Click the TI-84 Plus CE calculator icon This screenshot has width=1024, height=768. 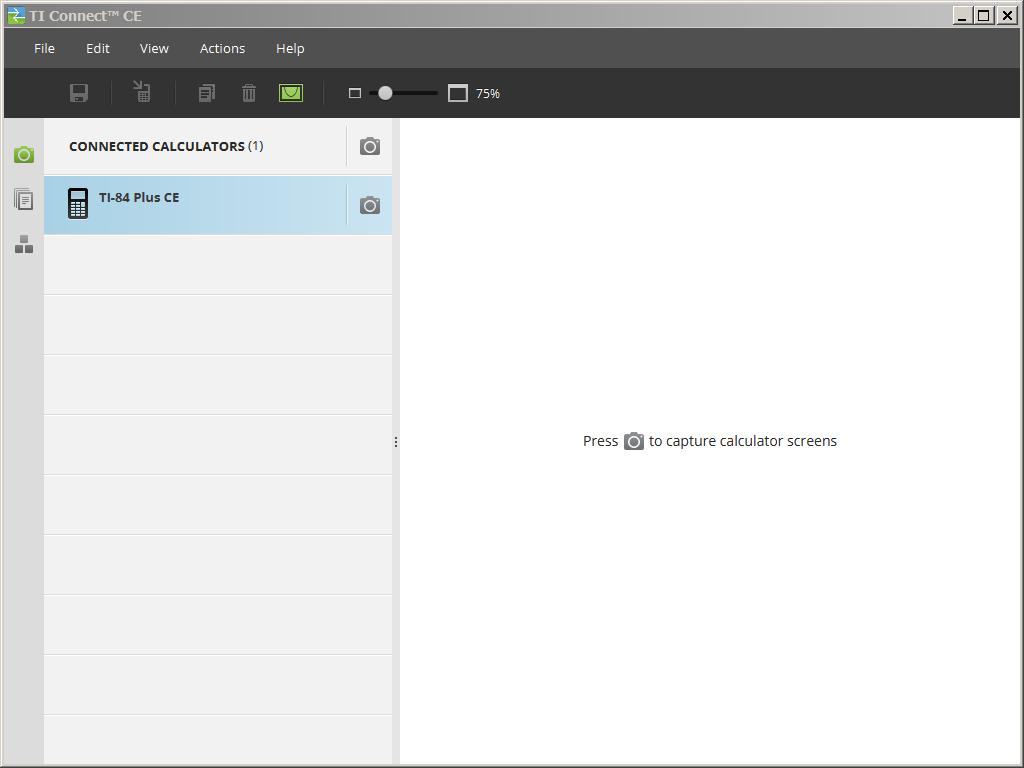pos(78,203)
